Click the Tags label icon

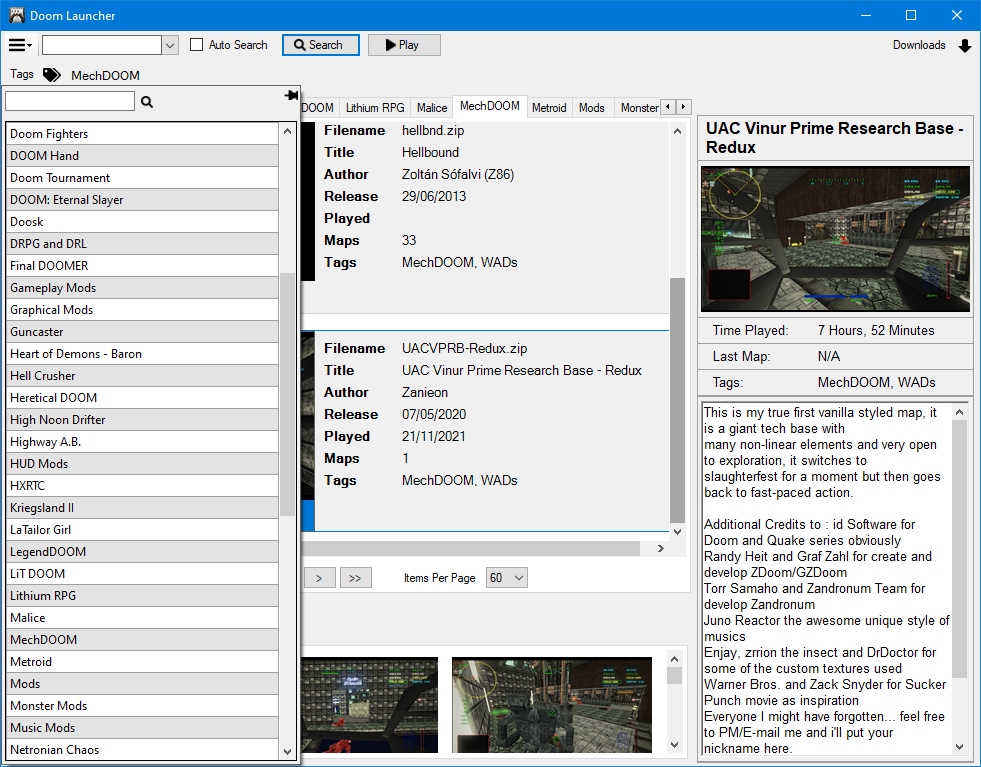coord(52,75)
